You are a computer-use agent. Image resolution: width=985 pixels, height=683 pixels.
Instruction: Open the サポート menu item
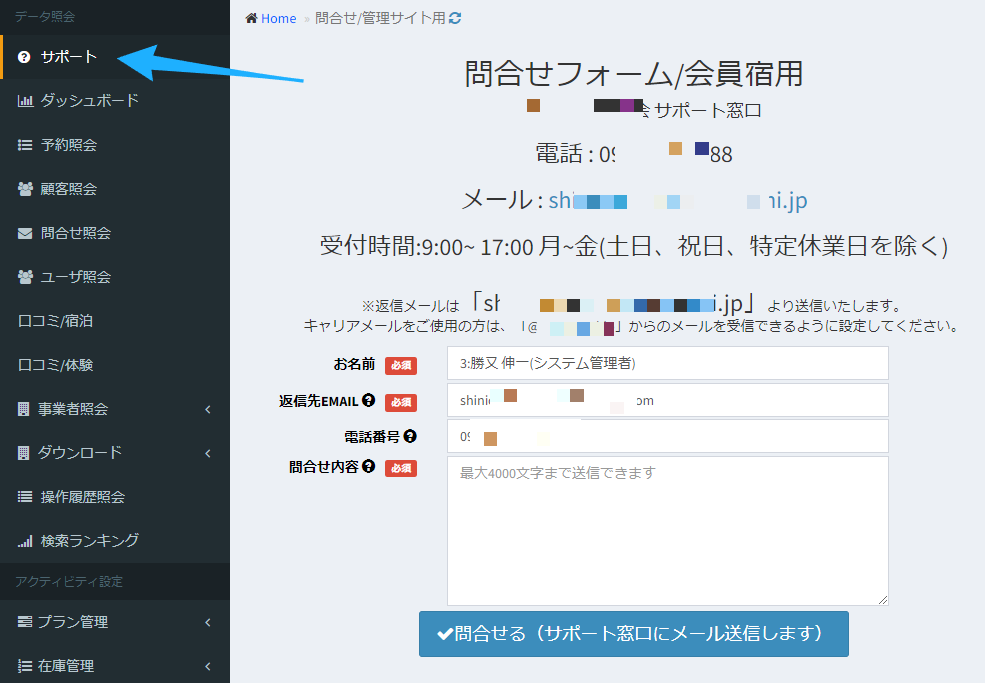click(x=115, y=57)
